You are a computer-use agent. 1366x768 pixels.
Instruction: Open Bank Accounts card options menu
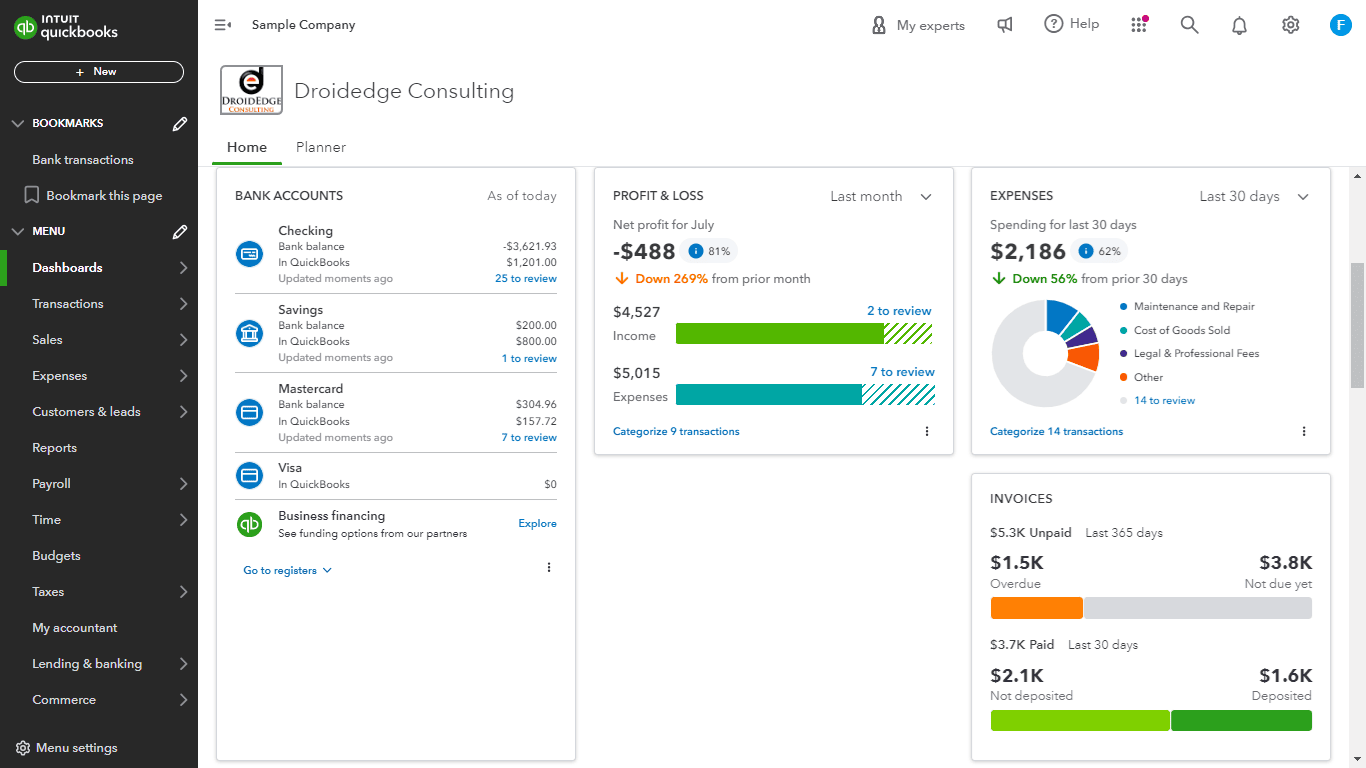[549, 568]
